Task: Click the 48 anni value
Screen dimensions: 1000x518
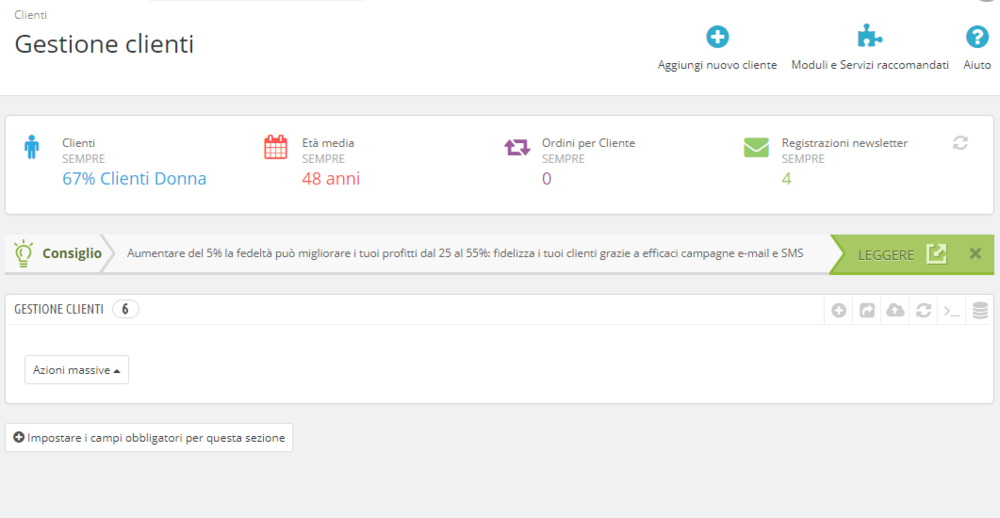Action: click(331, 179)
